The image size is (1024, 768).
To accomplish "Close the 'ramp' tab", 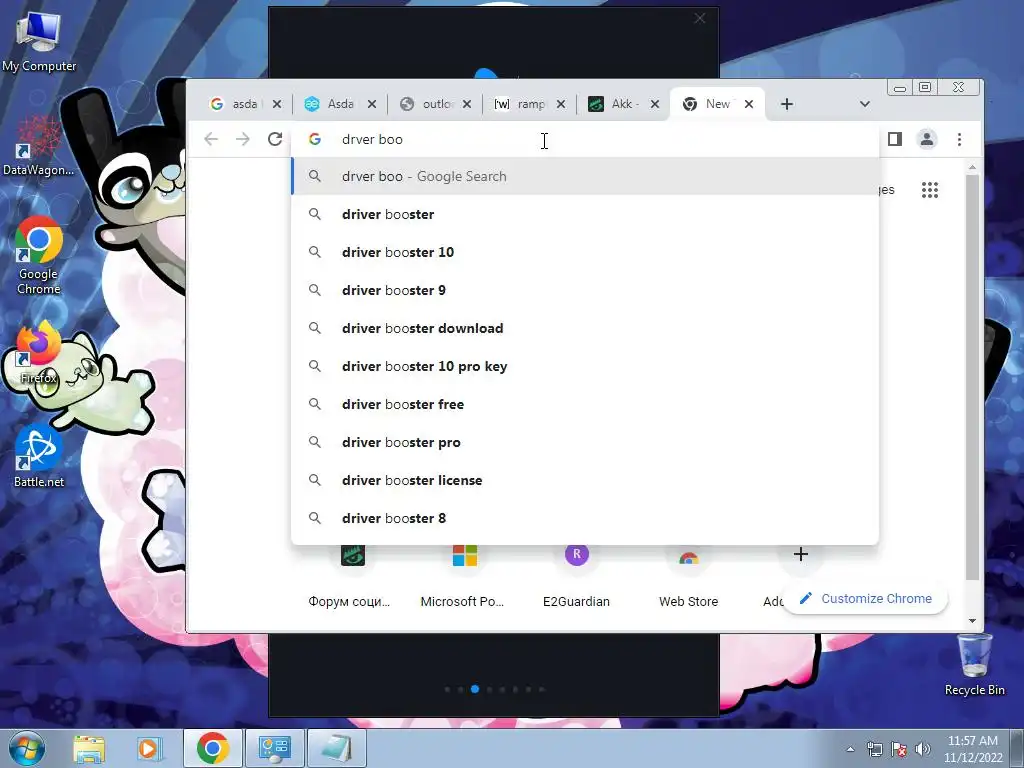I will [x=560, y=104].
